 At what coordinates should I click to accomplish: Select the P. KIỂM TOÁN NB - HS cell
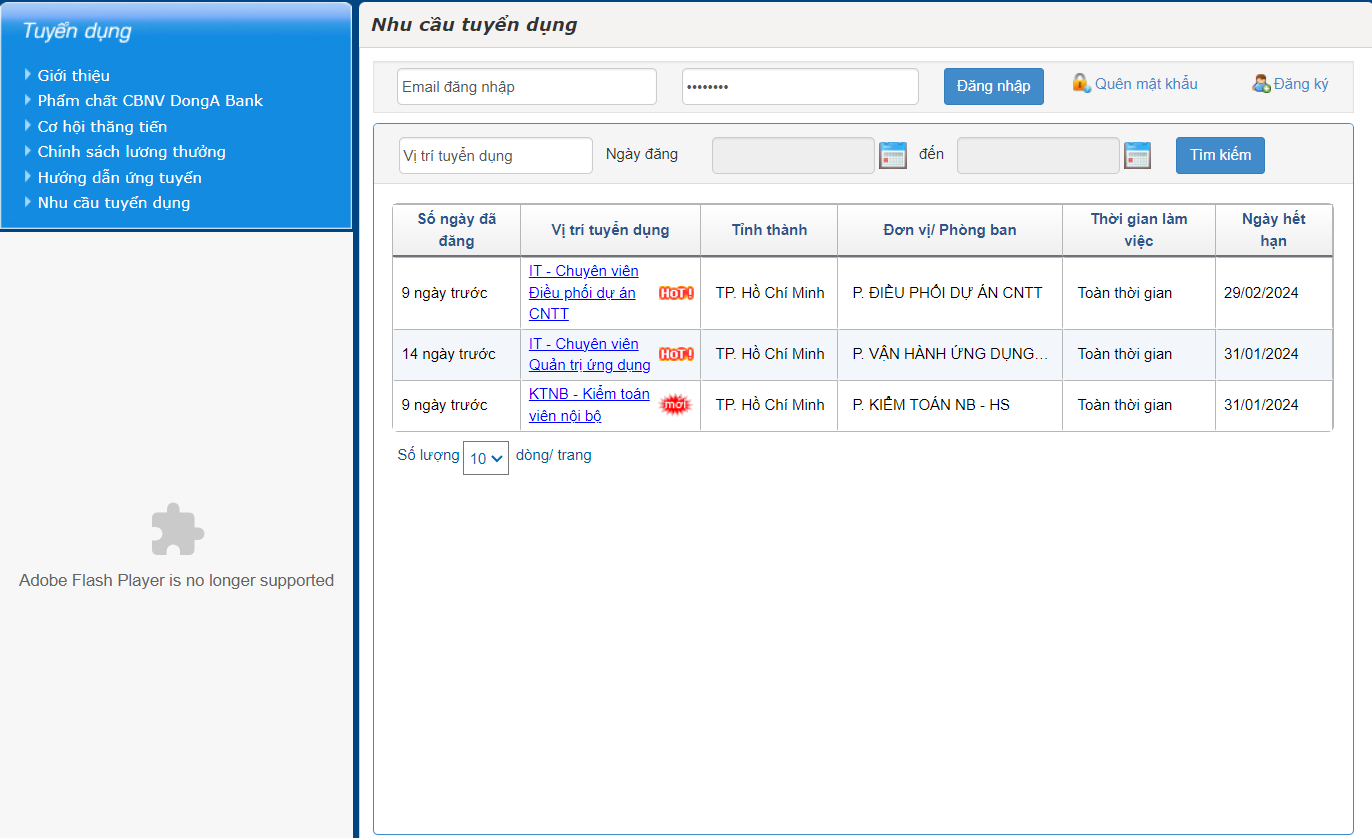(950, 405)
